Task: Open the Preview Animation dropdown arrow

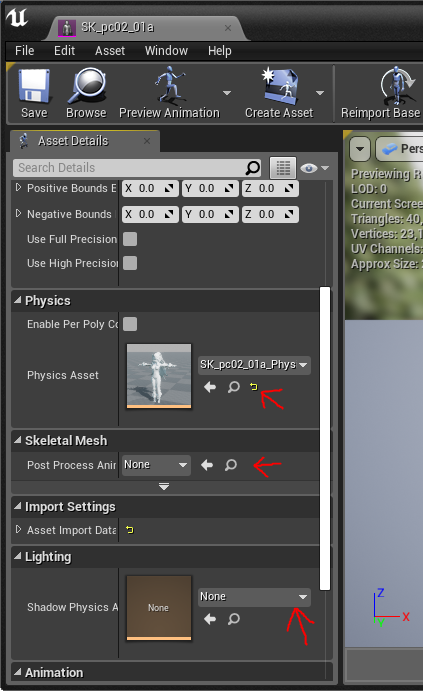Action: coord(227,93)
